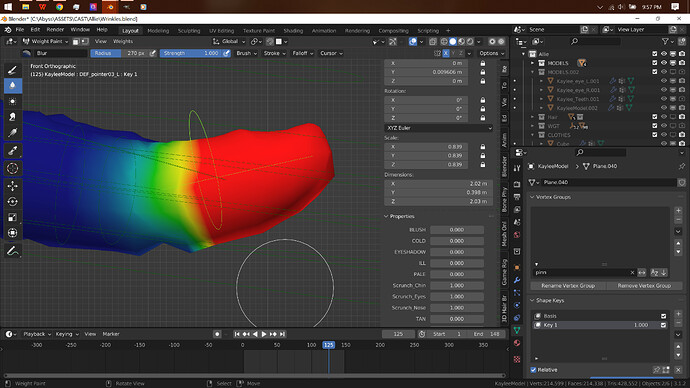The width and height of the screenshot is (690, 388).
Task: Open the File menu
Action: tap(20, 29)
